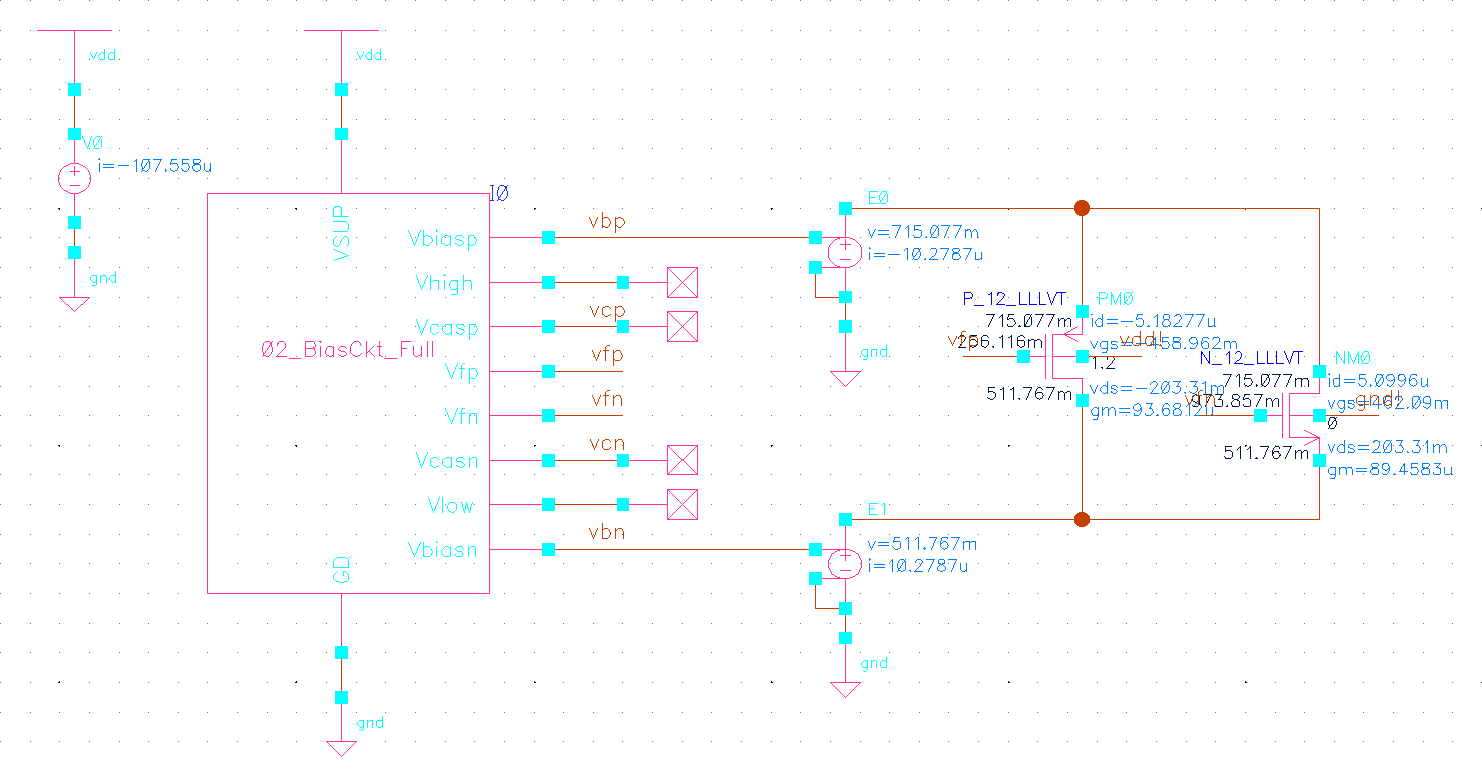Click the E0 controlled voltage source symbol

click(x=845, y=251)
